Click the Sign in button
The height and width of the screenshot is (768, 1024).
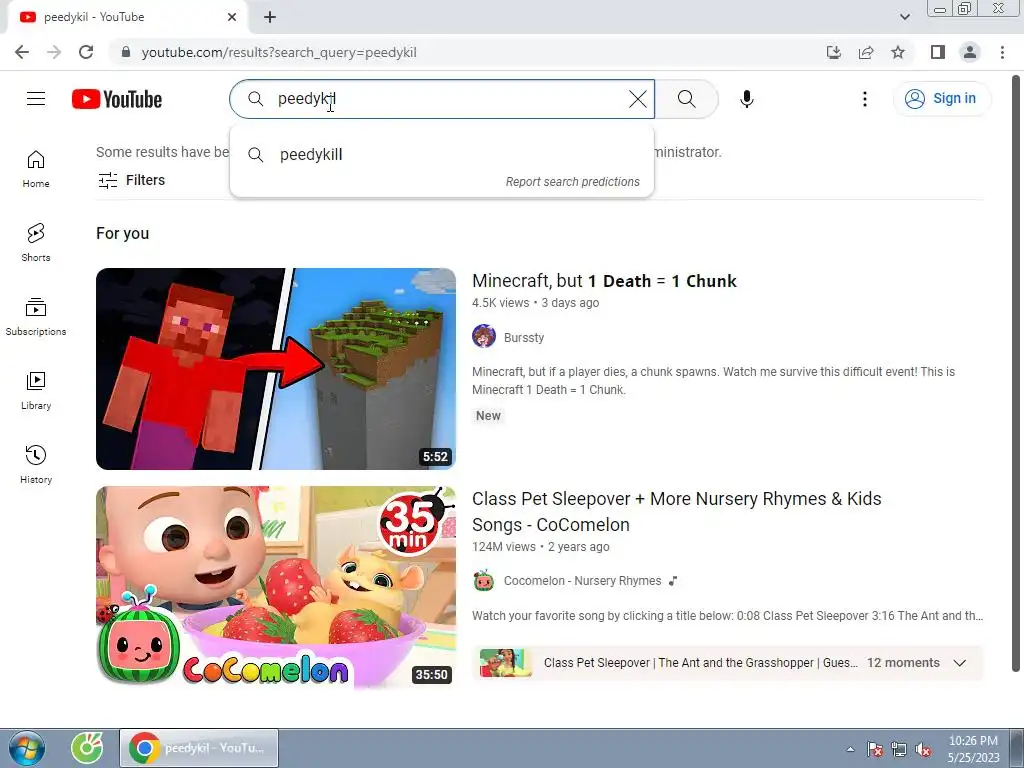tap(941, 99)
